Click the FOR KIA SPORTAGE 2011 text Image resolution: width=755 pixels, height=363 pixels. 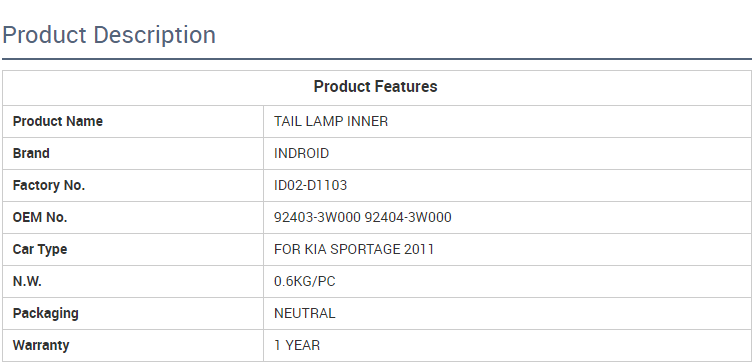(354, 249)
